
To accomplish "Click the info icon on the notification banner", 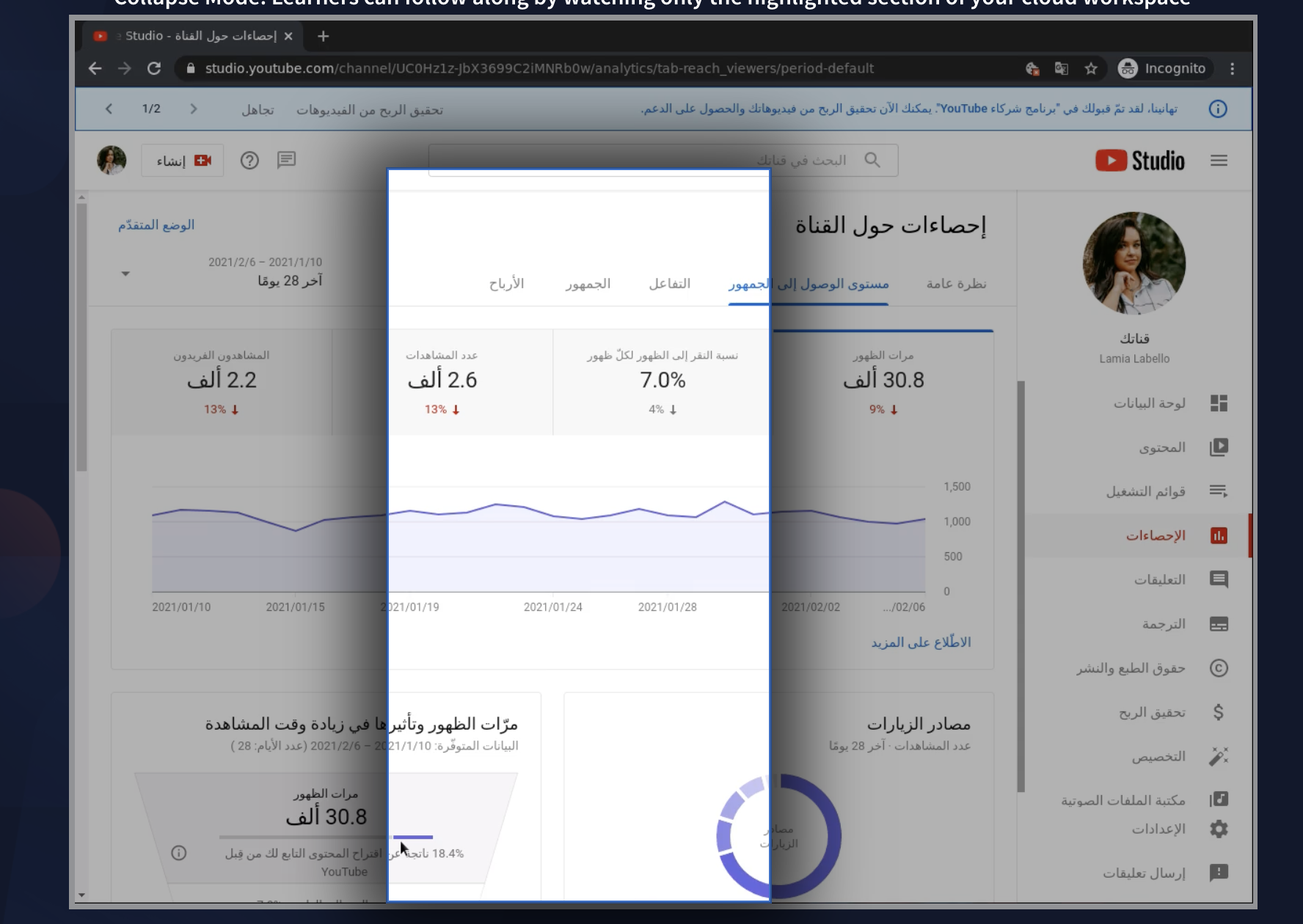I will pos(1217,109).
